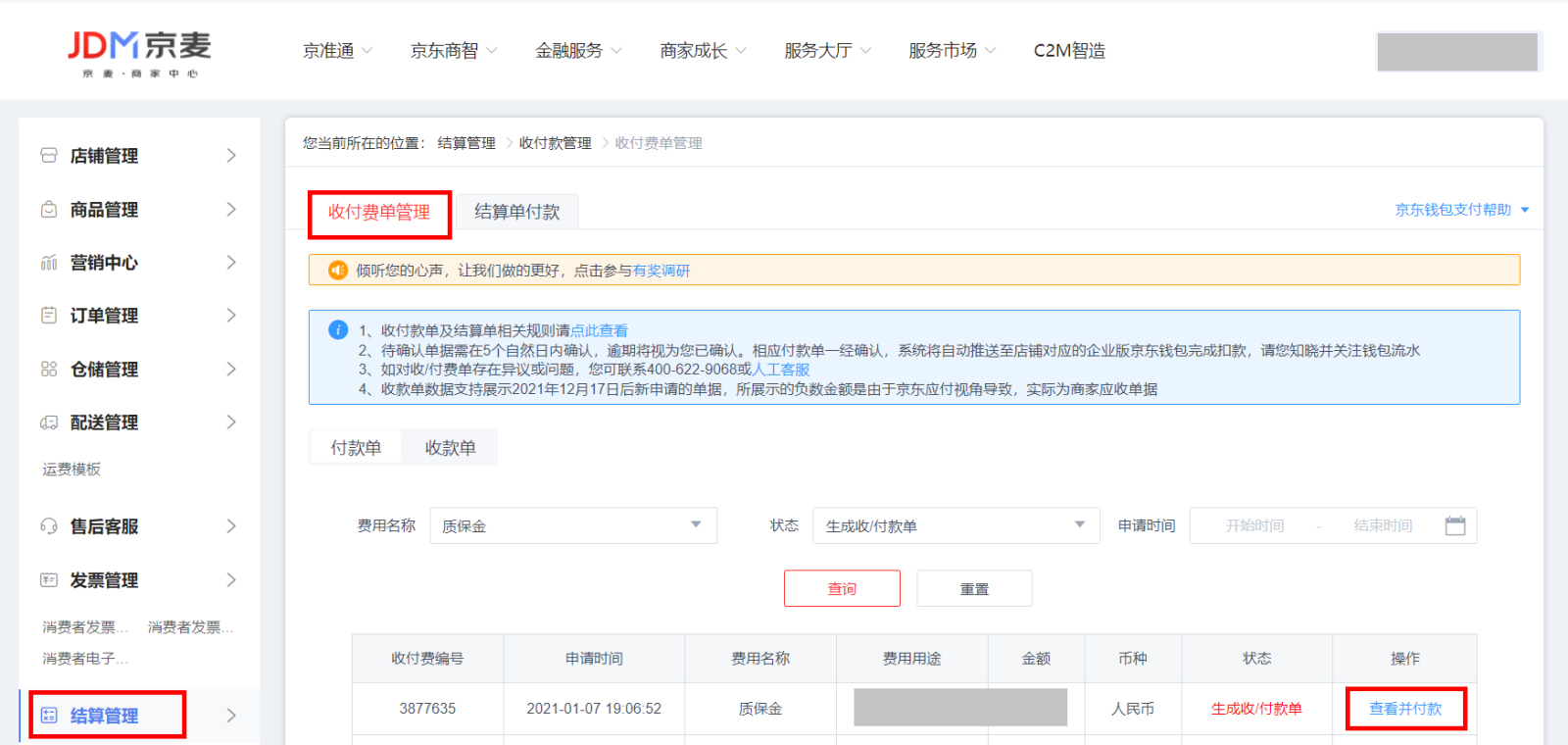Click the 营销中心 chart icon
Screen dimensions: 1568x745
click(49, 262)
